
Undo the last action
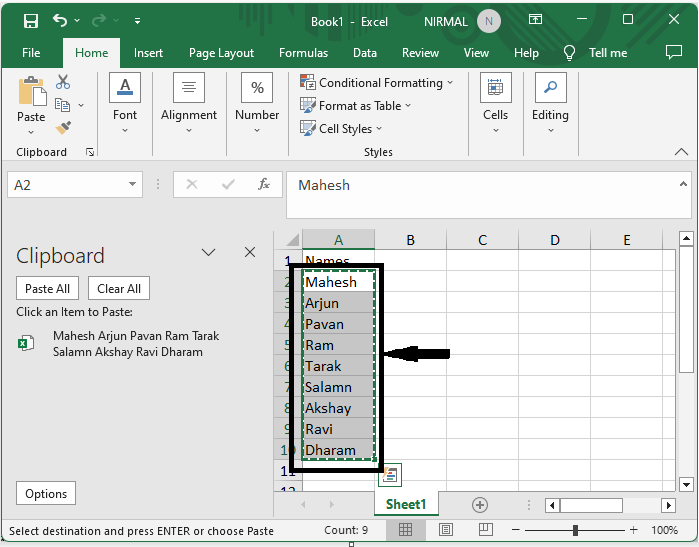coord(60,20)
